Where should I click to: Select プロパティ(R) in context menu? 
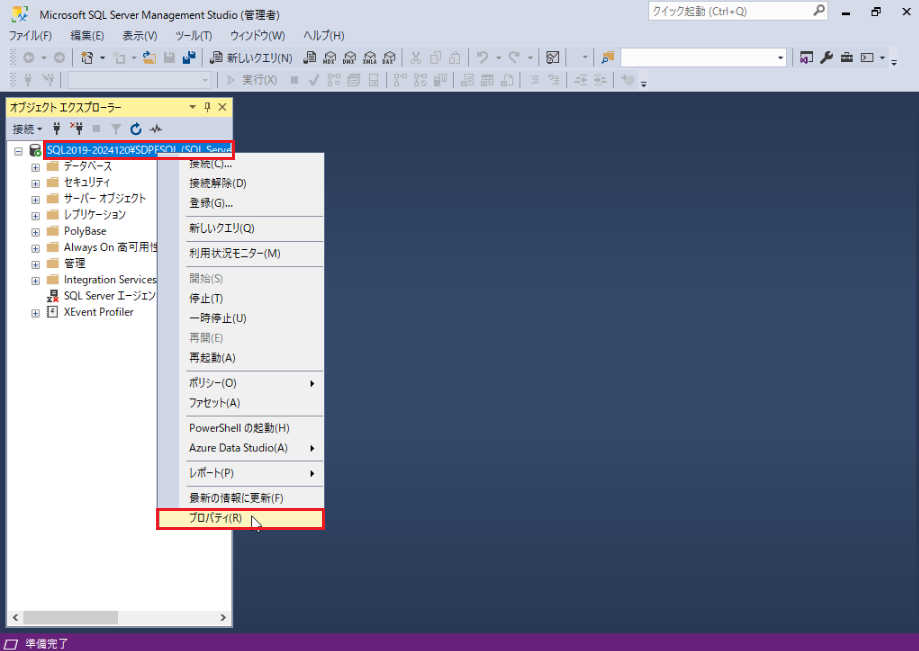point(240,519)
